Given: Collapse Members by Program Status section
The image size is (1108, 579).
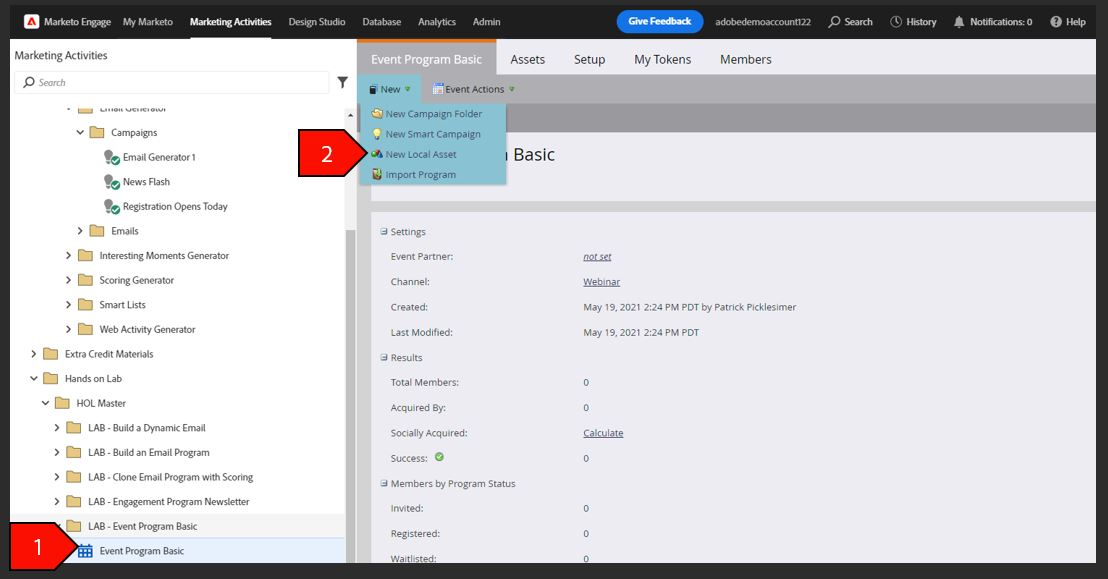Looking at the screenshot, I should tap(384, 484).
